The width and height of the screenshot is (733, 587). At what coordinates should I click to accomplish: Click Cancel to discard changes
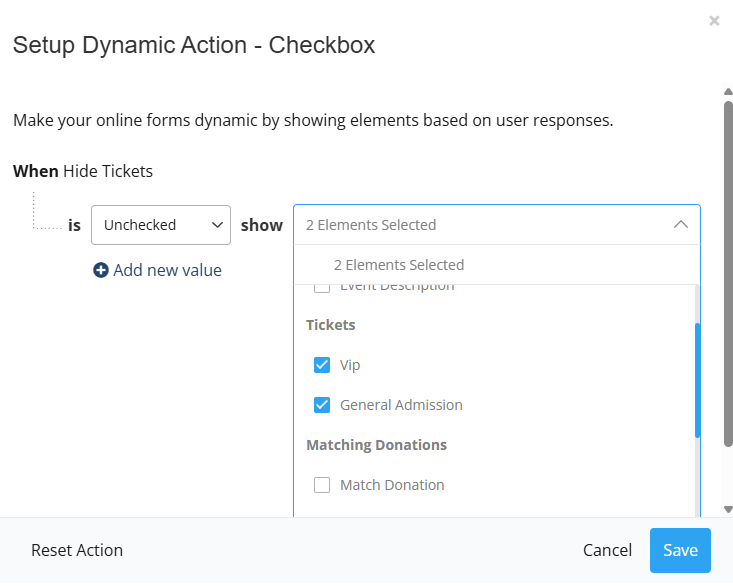(607, 550)
